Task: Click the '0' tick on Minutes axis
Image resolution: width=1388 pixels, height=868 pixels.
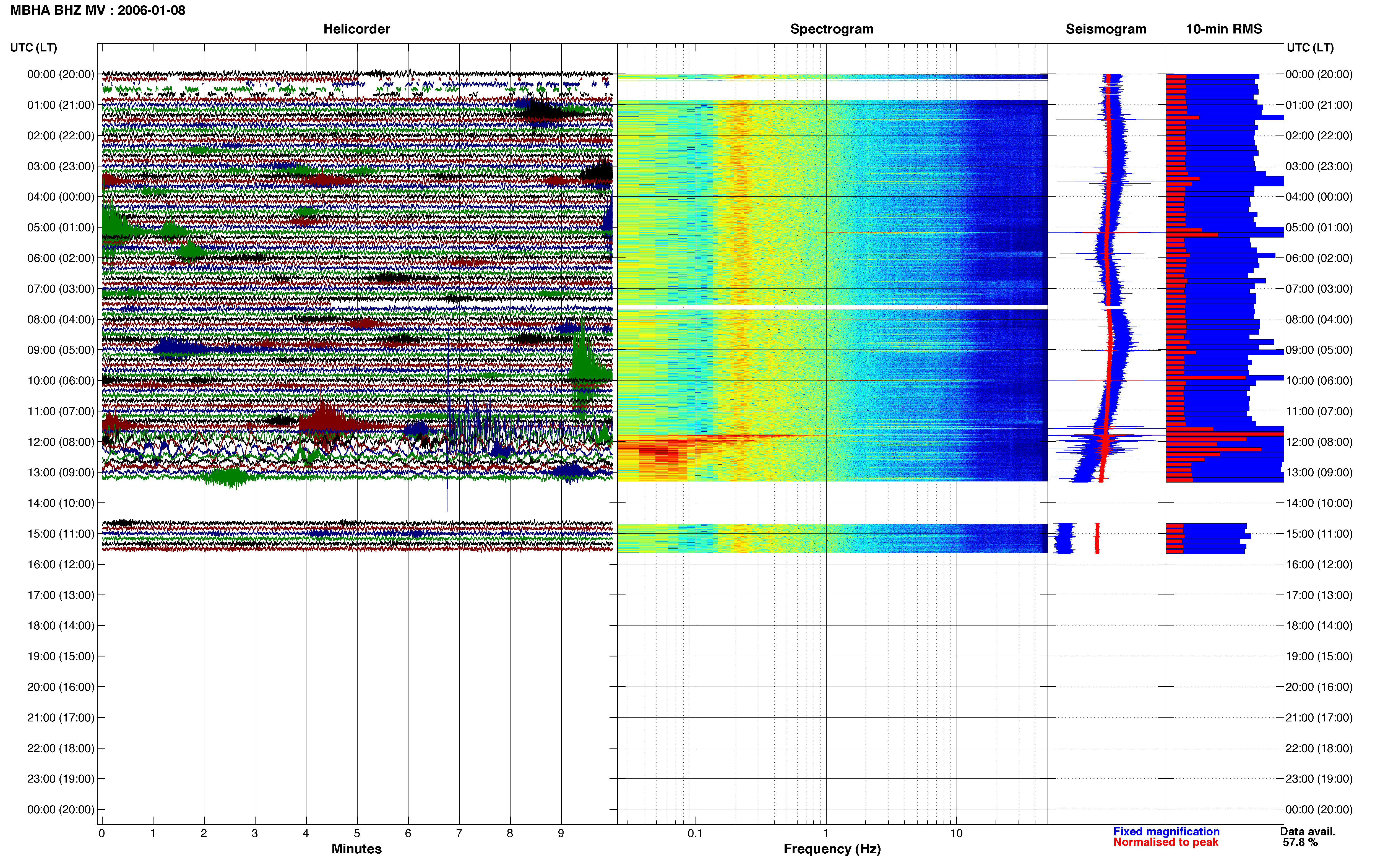Action: pyautogui.click(x=101, y=833)
